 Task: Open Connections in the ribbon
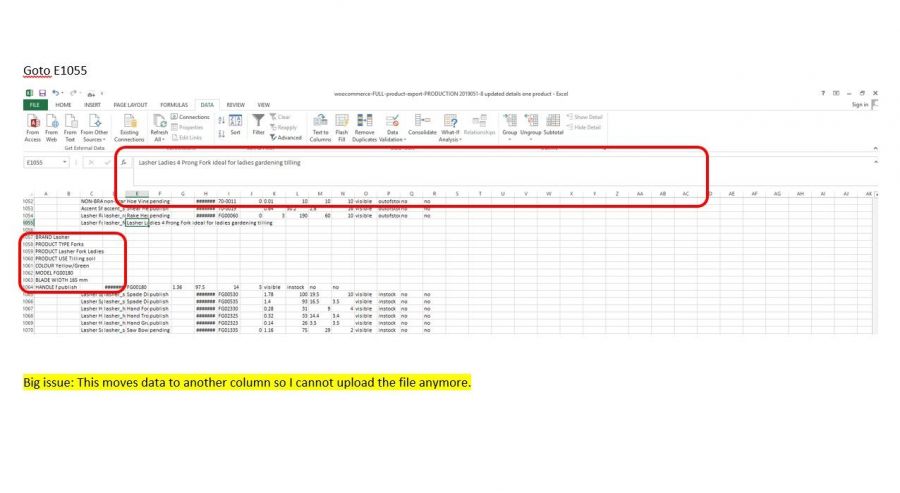191,117
